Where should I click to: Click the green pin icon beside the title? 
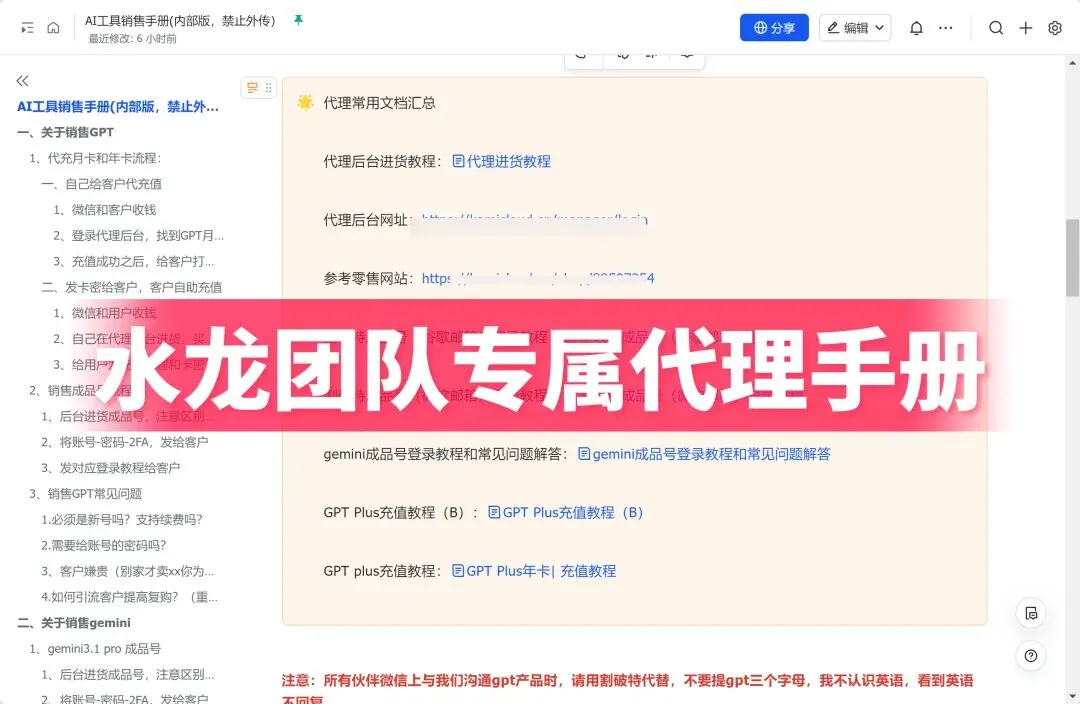point(298,20)
